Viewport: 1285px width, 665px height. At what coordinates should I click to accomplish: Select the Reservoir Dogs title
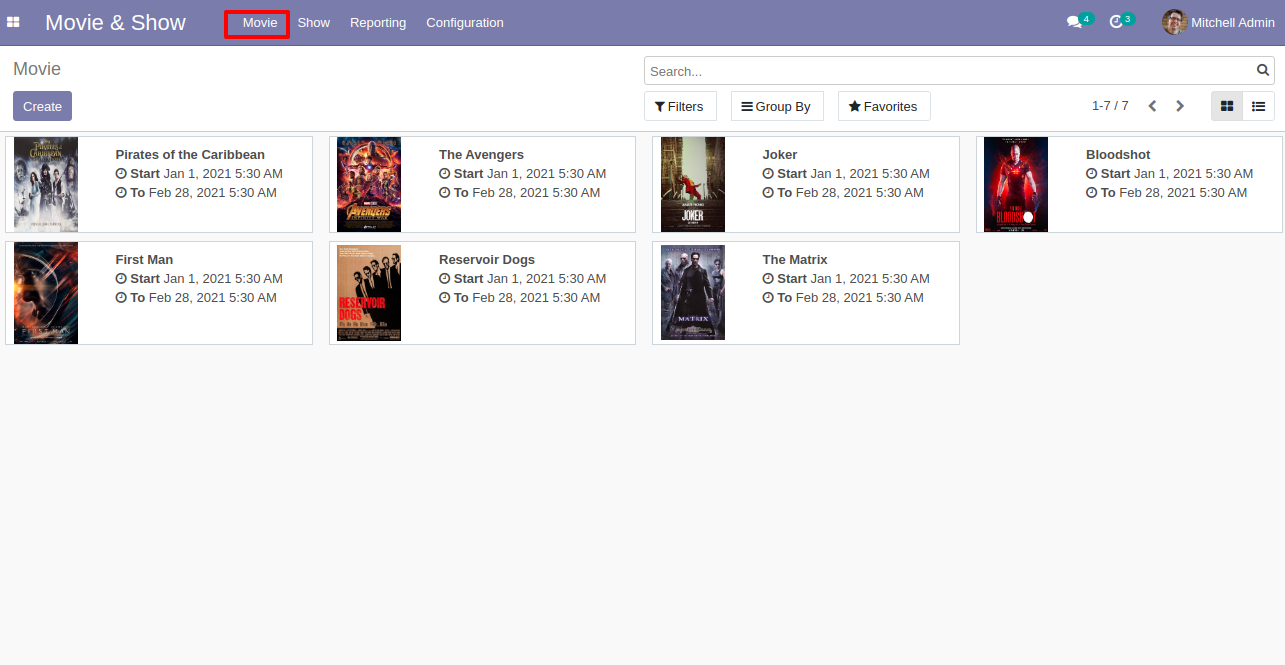(x=487, y=260)
